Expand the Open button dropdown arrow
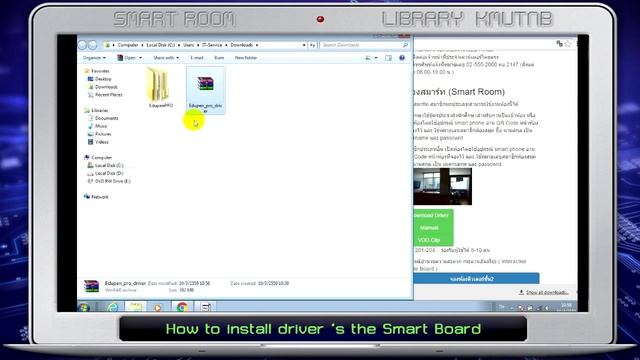The image size is (640, 360). click(x=140, y=58)
